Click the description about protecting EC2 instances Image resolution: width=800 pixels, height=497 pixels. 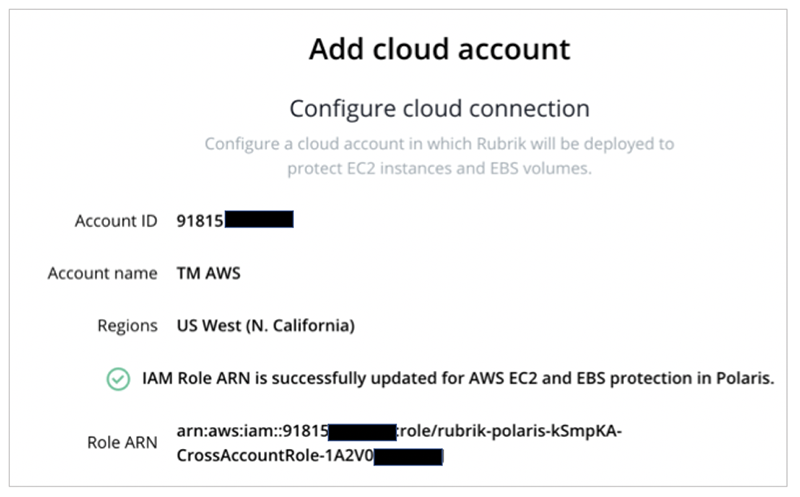(x=439, y=168)
